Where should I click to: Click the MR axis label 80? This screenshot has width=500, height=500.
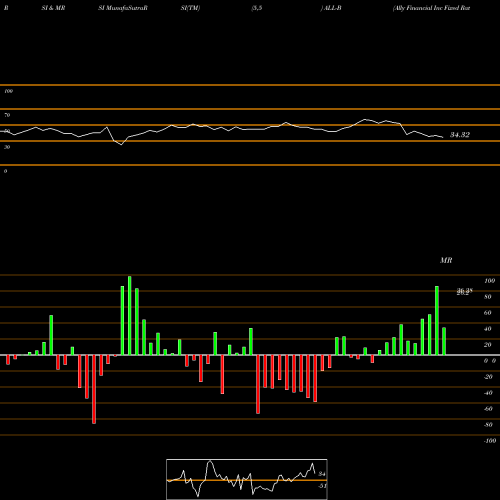coord(488,297)
